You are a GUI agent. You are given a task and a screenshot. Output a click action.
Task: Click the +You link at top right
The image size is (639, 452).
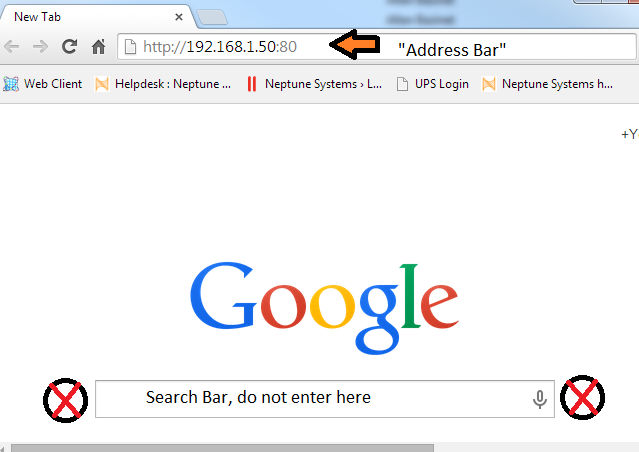click(630, 134)
